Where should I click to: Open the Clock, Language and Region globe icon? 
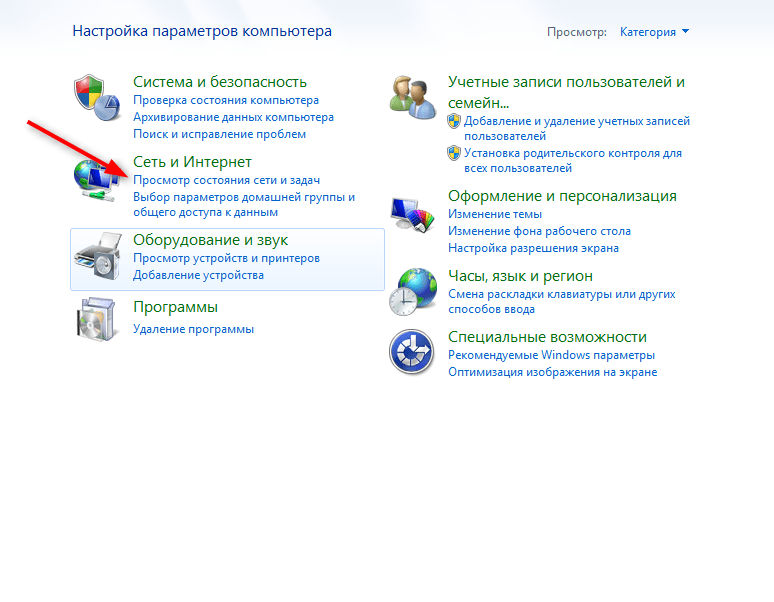(413, 292)
